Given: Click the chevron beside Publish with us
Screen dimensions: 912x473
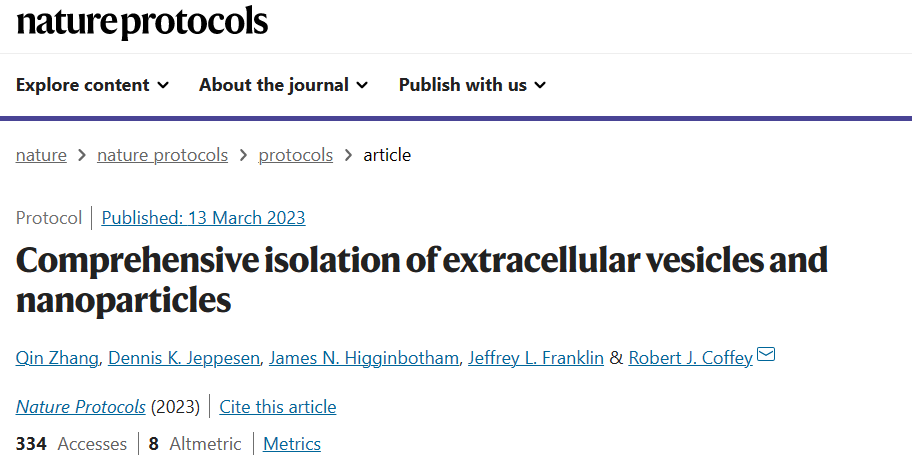Looking at the screenshot, I should [x=540, y=86].
